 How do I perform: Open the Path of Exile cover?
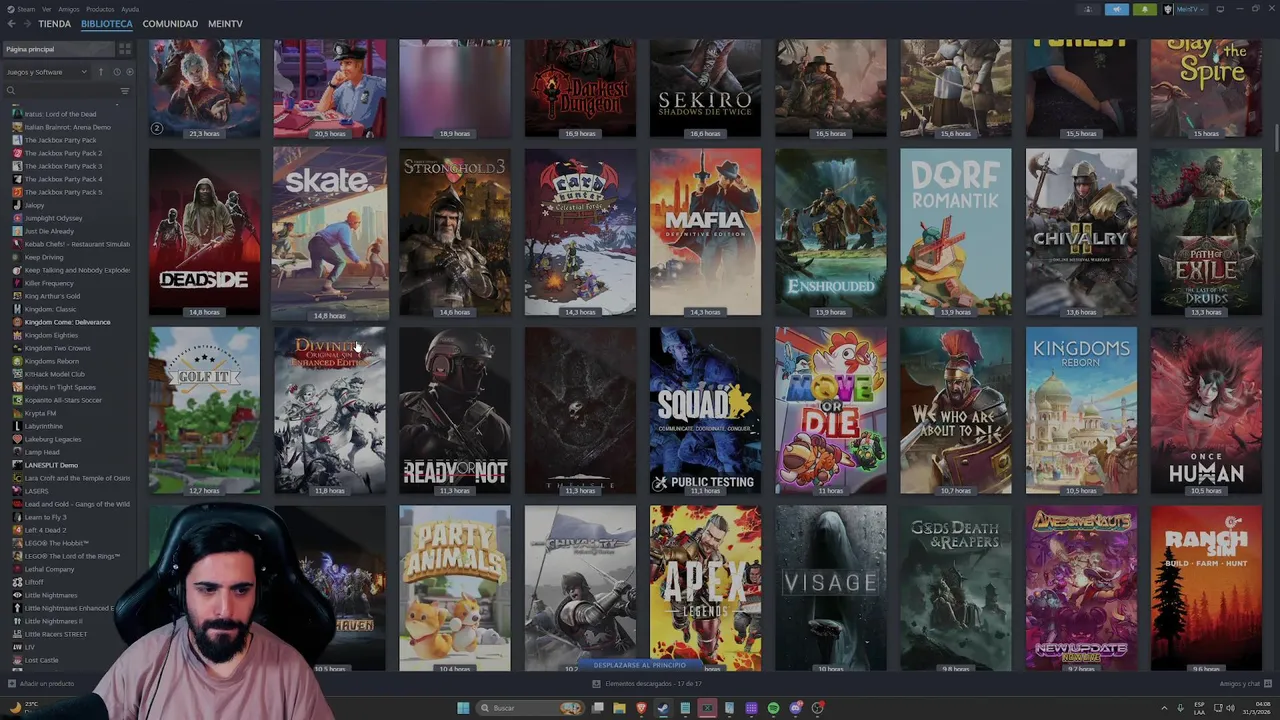pyautogui.click(x=1206, y=232)
